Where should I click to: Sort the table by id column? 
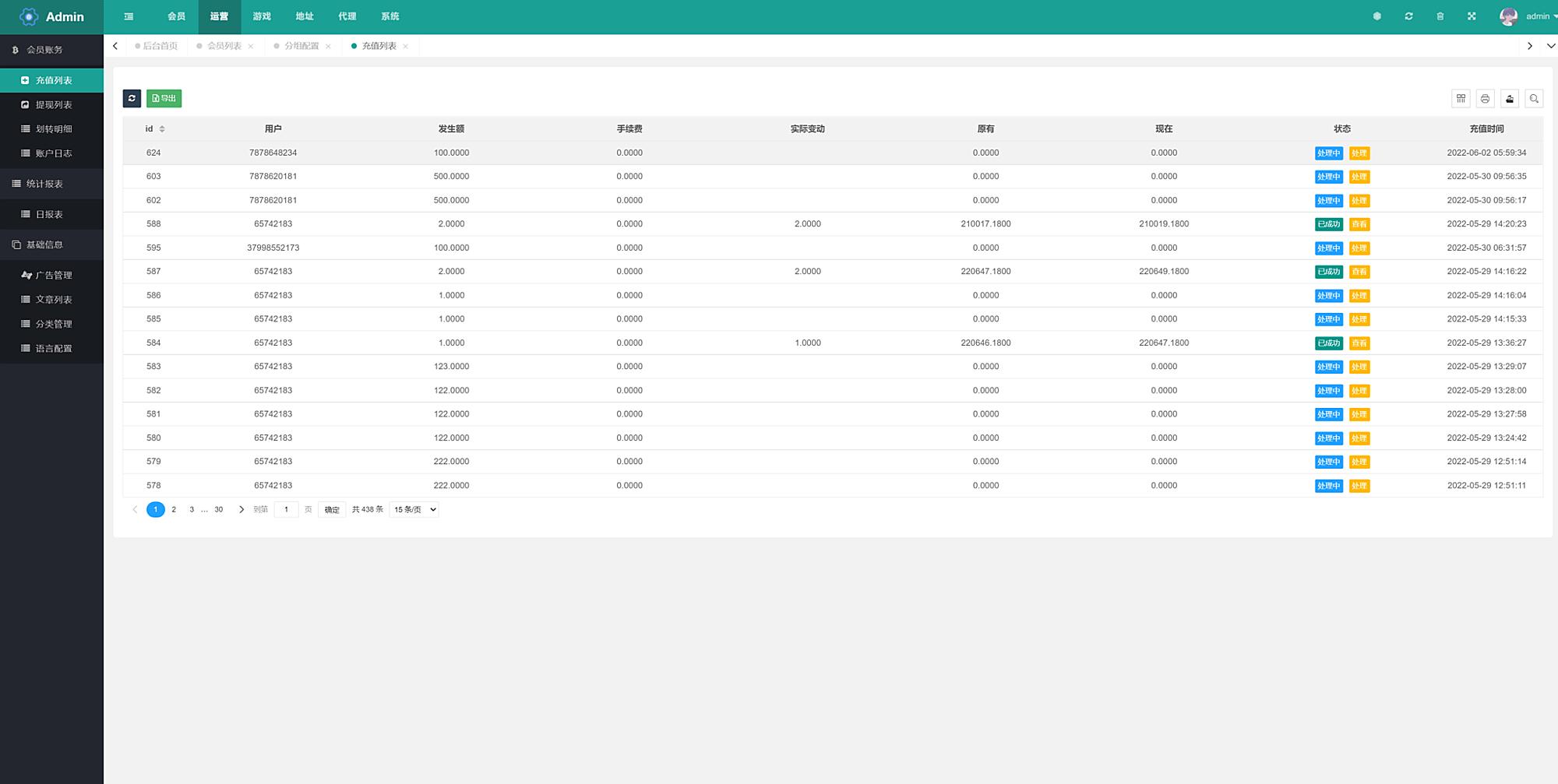coord(162,129)
